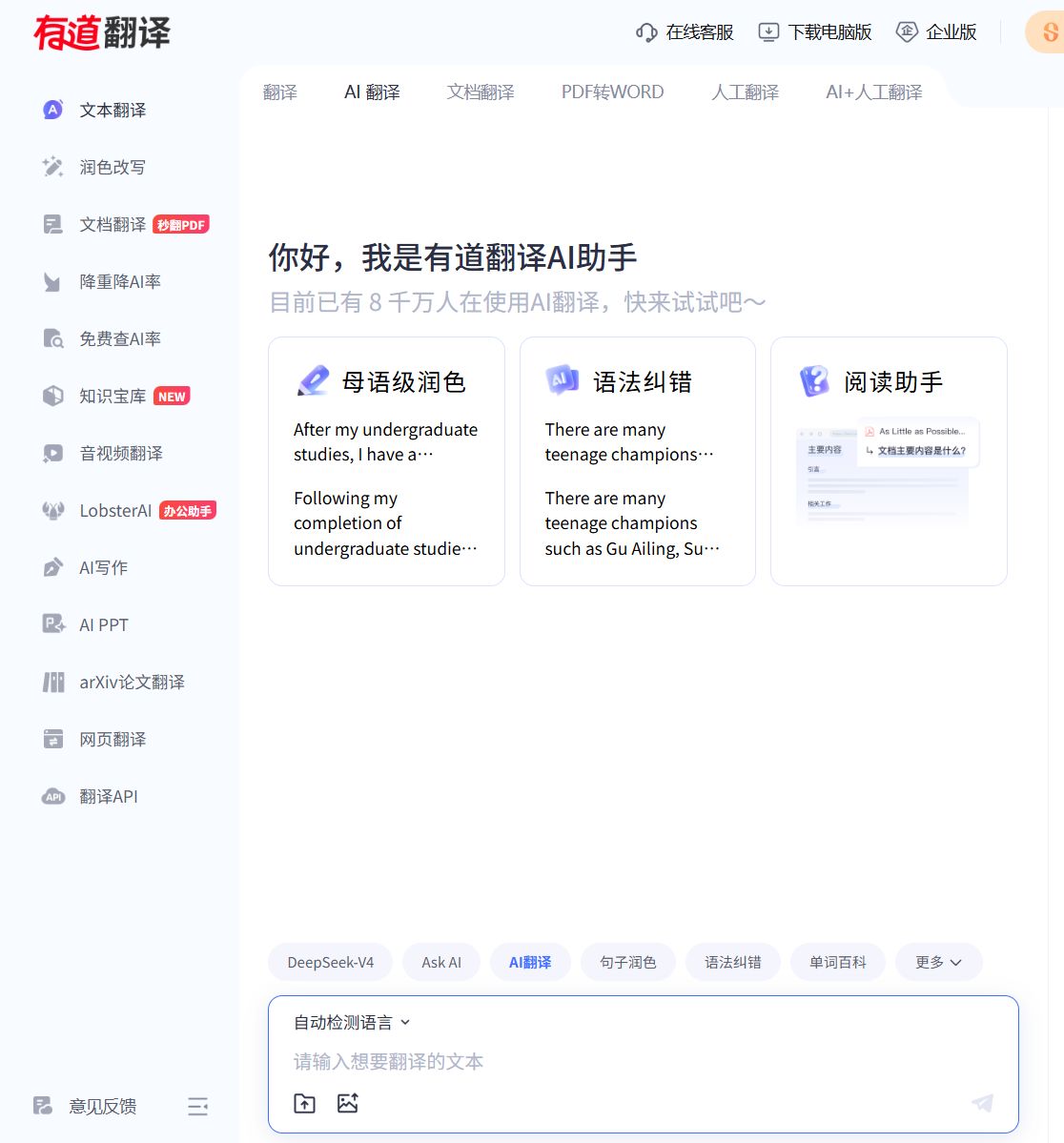The height and width of the screenshot is (1143, 1064).
Task: Click the 阅读助手 question mark icon
Action: [x=814, y=381]
